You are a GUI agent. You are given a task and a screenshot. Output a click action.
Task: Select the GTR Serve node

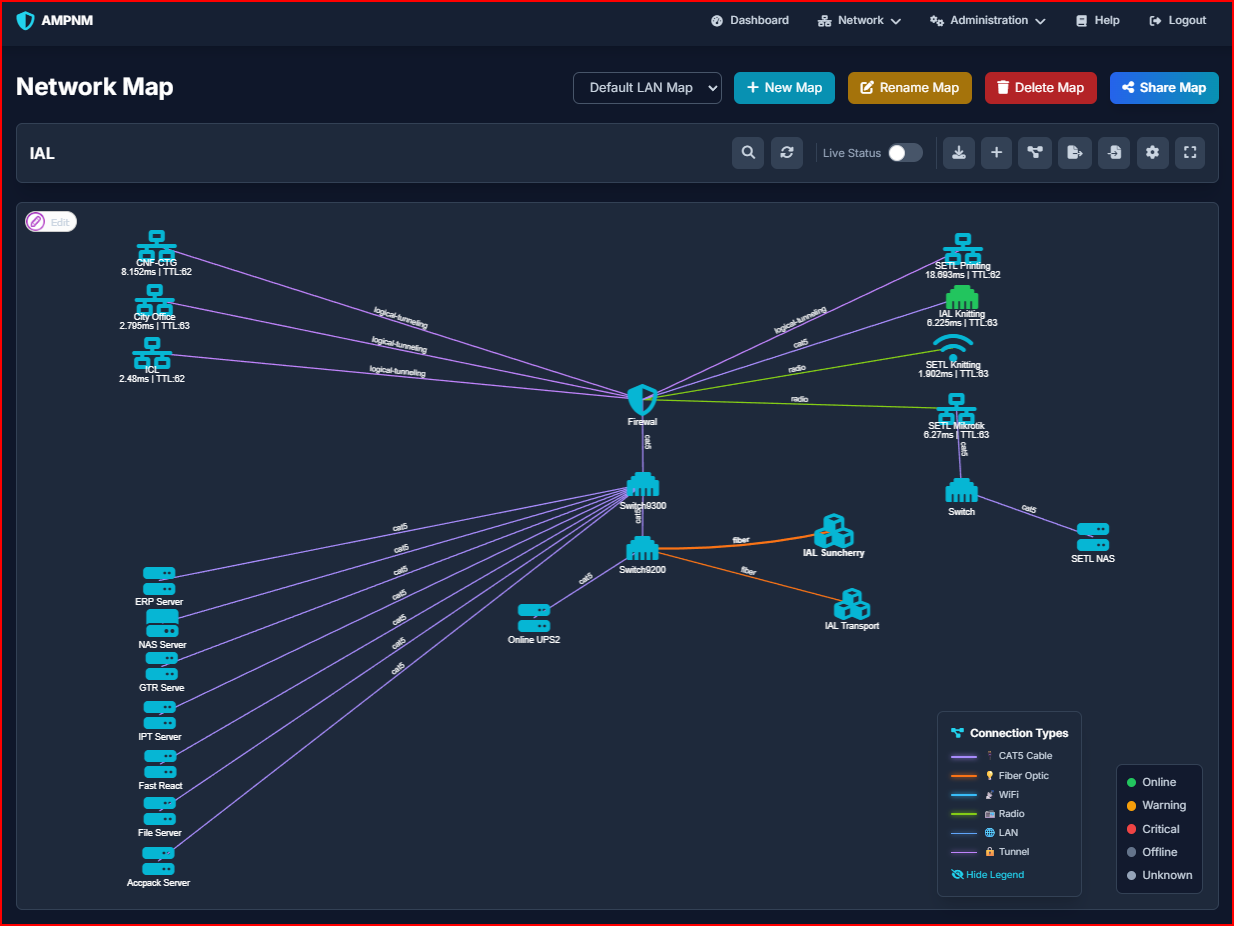161,667
